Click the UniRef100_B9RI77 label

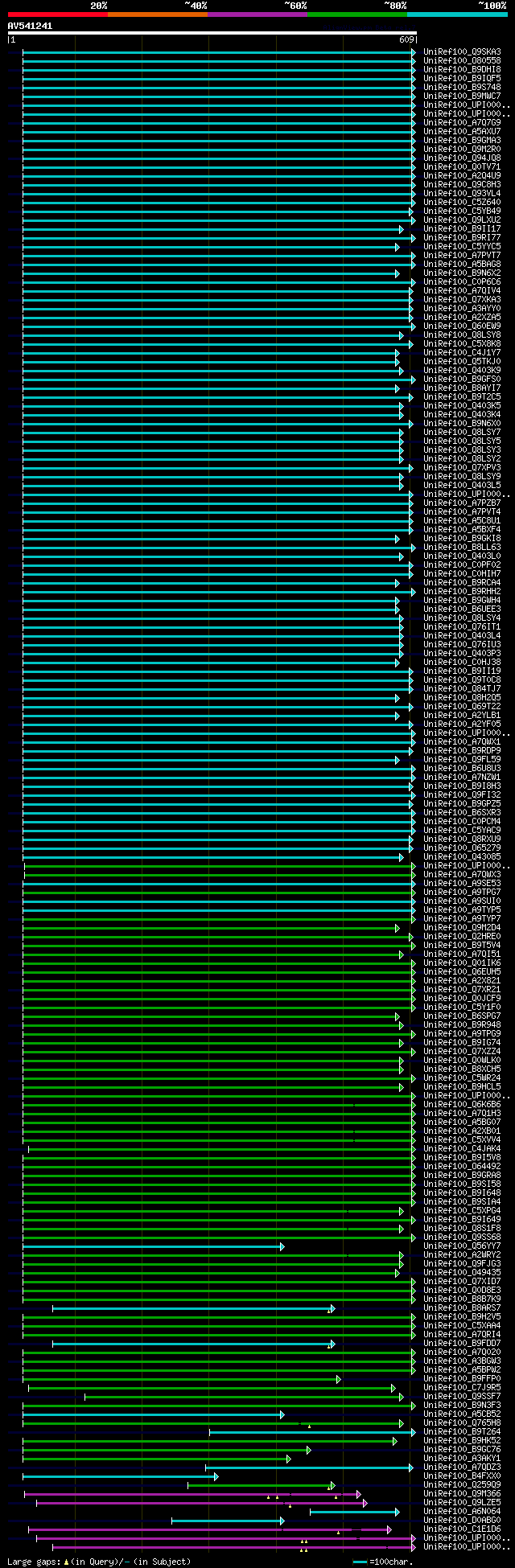pos(462,237)
